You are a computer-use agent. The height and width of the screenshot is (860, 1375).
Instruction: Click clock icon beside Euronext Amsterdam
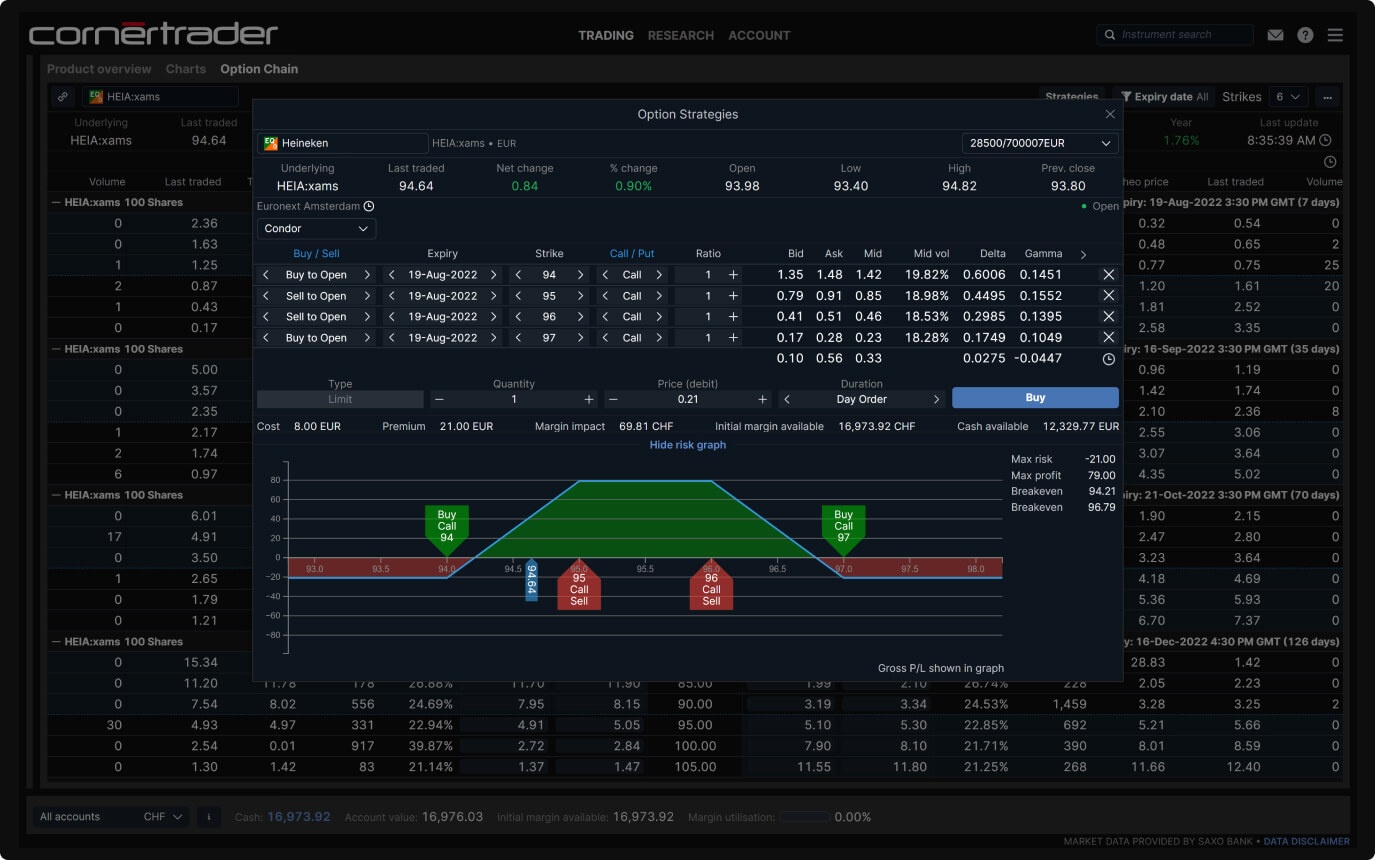pos(369,206)
